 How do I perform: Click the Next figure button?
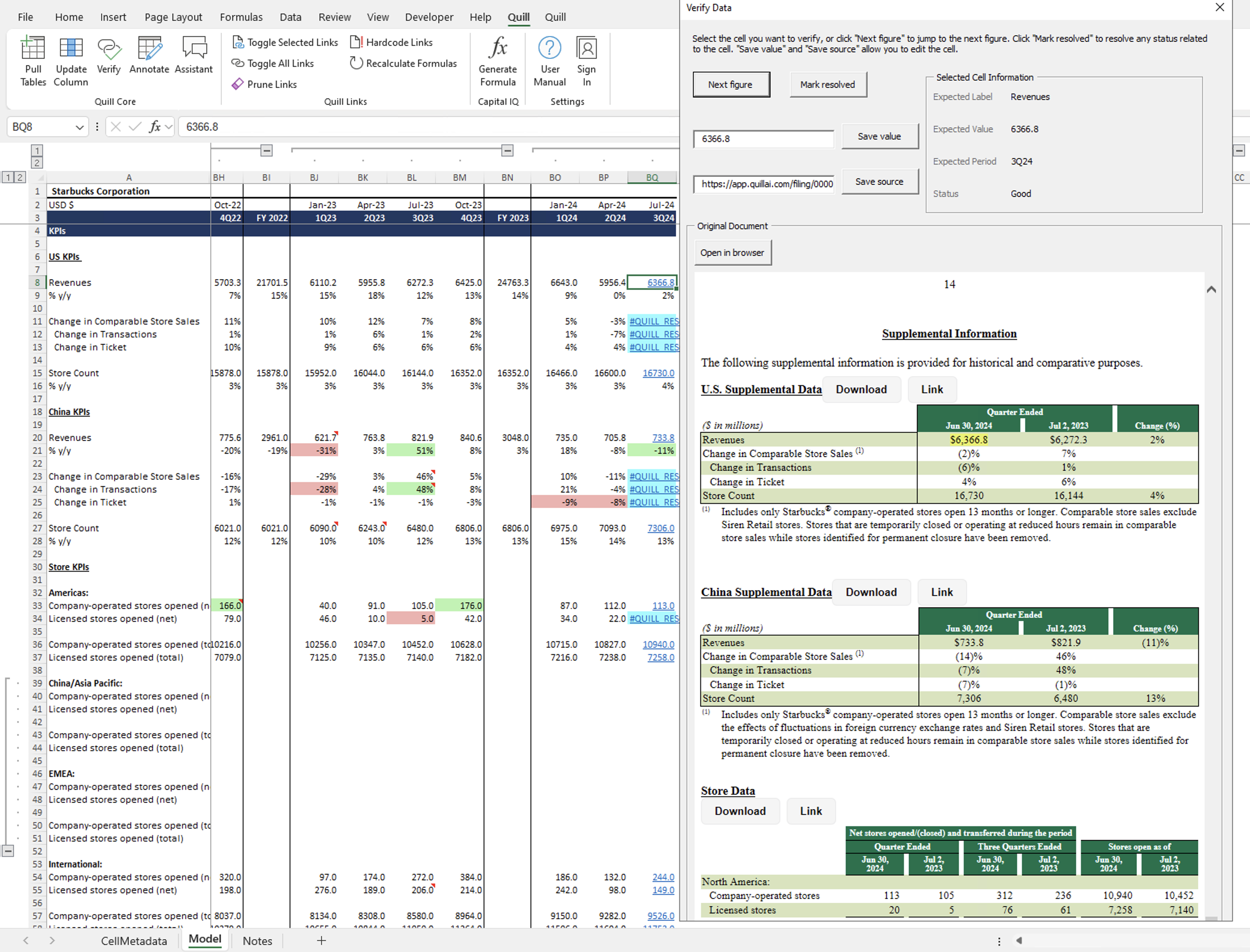point(731,84)
